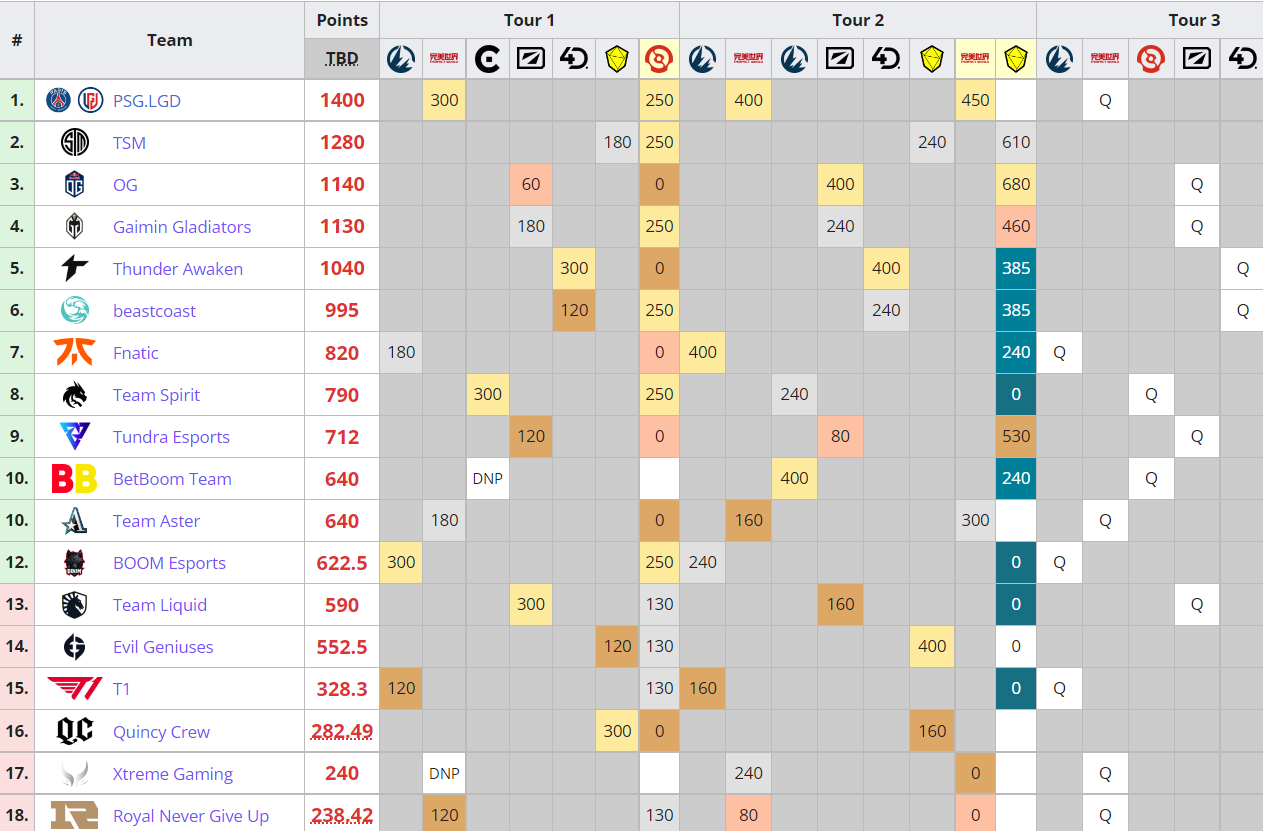Click the OG team logo

click(75, 185)
